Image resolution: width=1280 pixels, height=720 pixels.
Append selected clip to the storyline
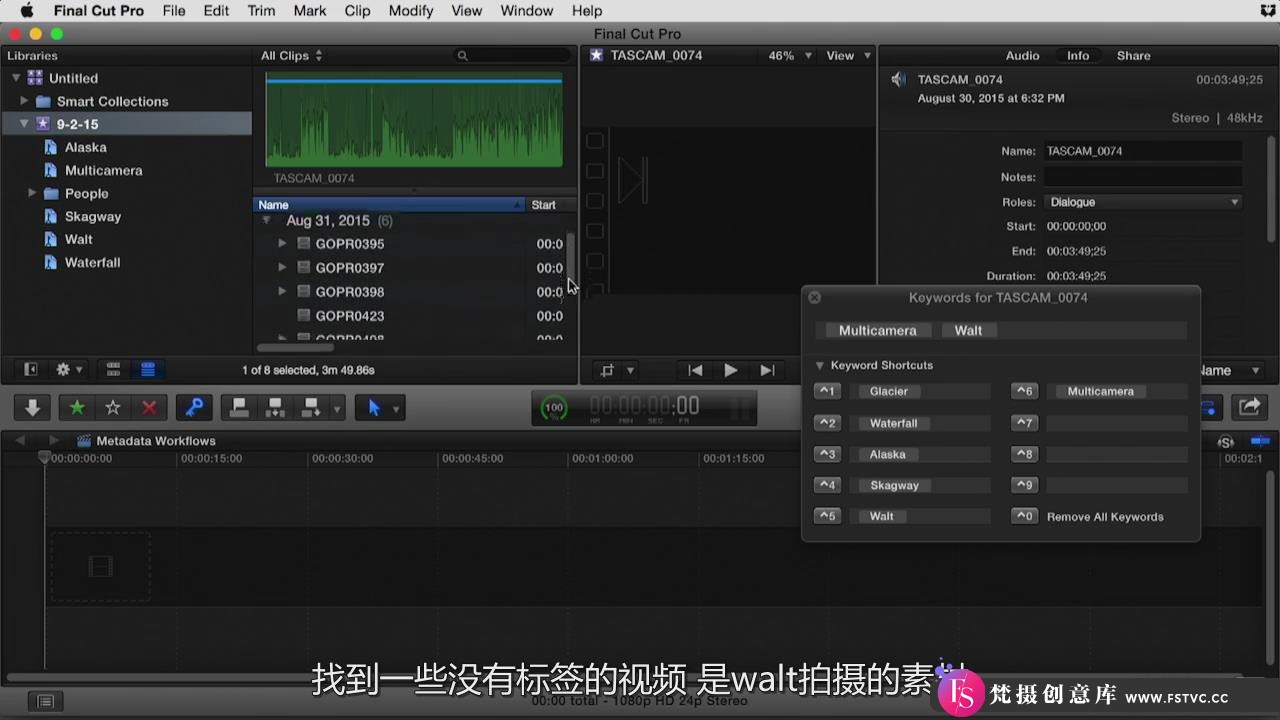point(311,407)
